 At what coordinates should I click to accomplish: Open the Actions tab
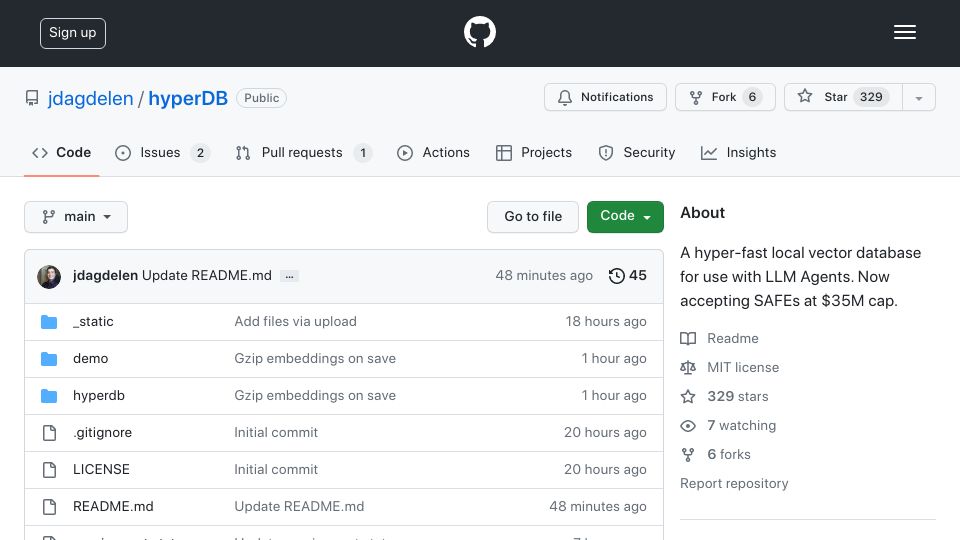tap(433, 152)
